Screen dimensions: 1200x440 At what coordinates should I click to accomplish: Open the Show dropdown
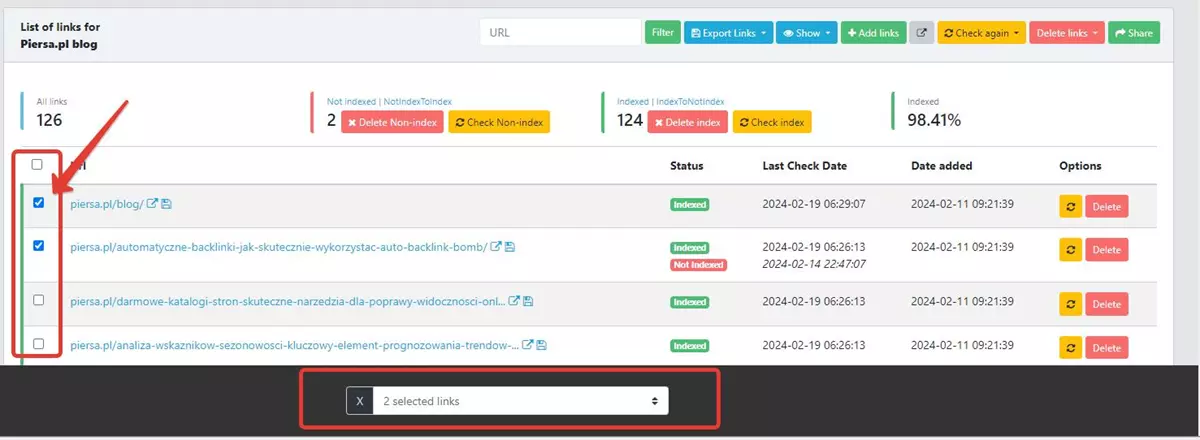point(806,33)
